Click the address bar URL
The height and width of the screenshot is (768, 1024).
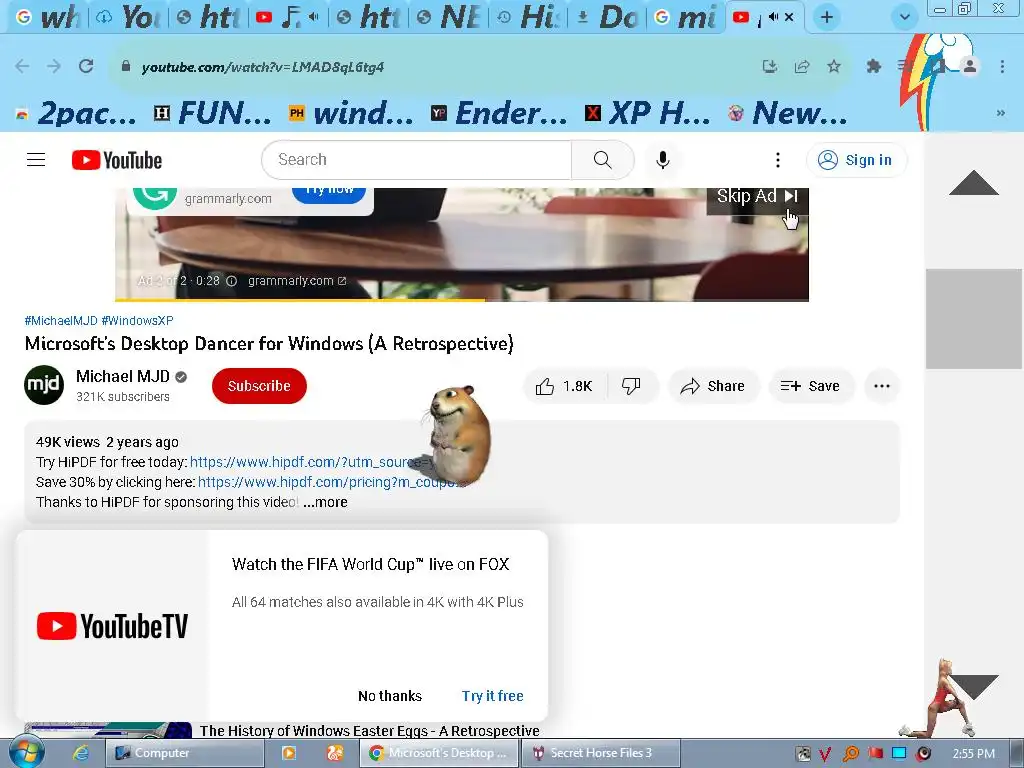click(x=263, y=67)
